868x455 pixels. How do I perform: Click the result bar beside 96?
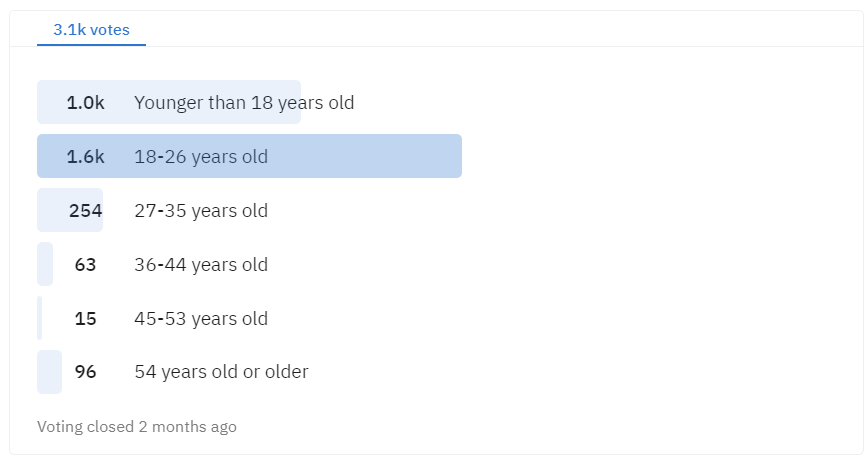[49, 372]
